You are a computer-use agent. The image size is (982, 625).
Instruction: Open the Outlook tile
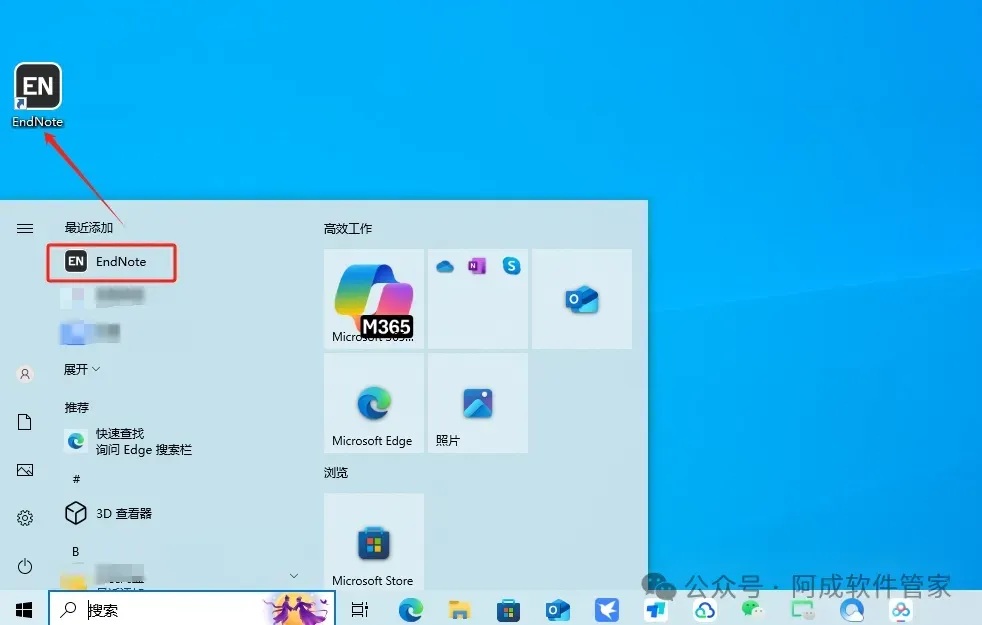pyautogui.click(x=582, y=299)
